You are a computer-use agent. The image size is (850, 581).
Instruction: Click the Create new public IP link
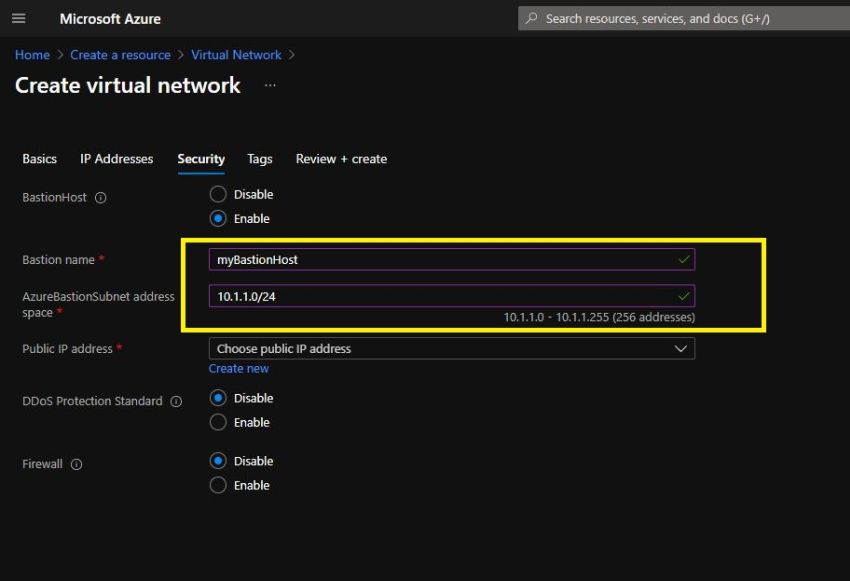238,368
